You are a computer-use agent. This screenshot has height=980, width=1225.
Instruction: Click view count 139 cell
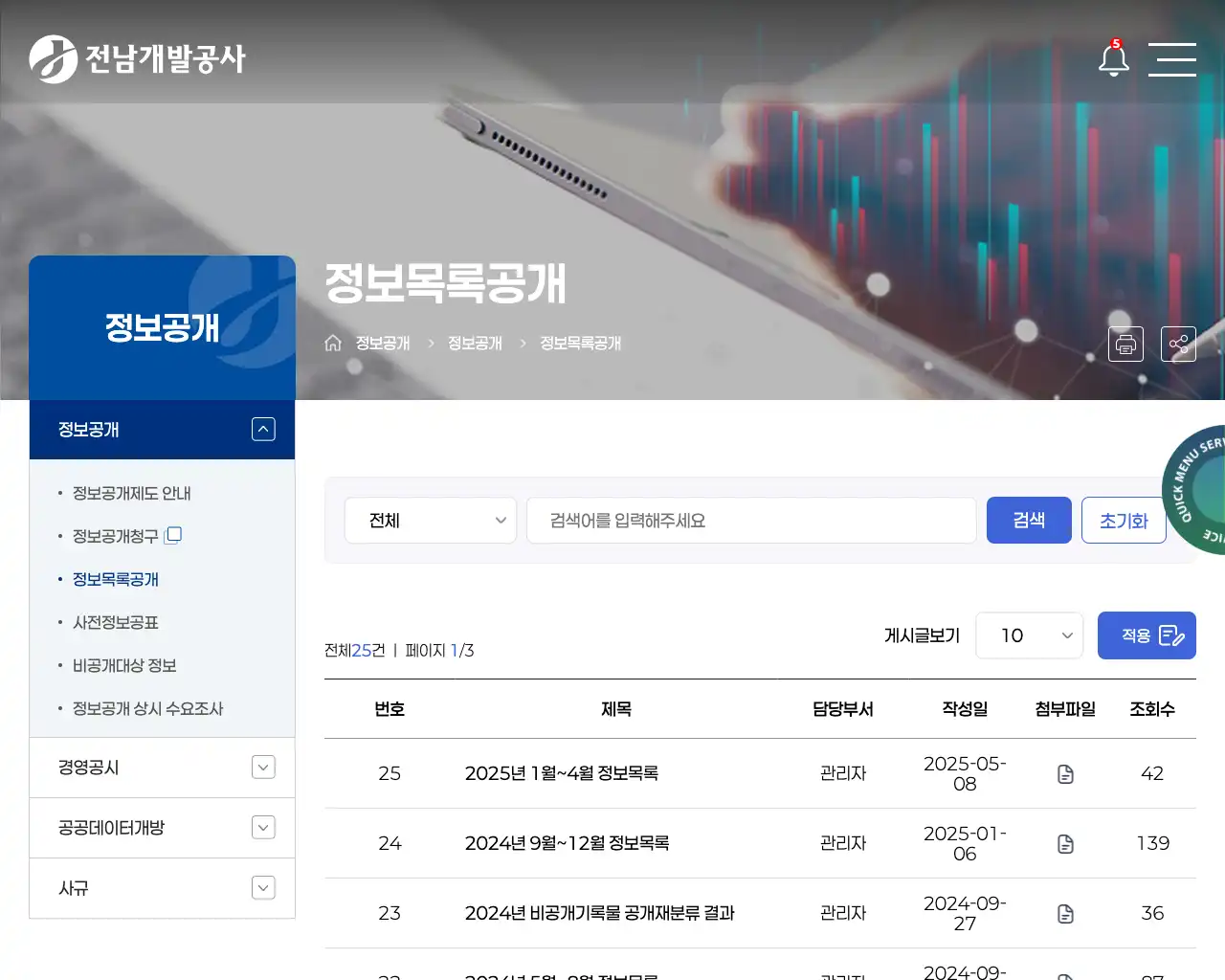click(1152, 843)
